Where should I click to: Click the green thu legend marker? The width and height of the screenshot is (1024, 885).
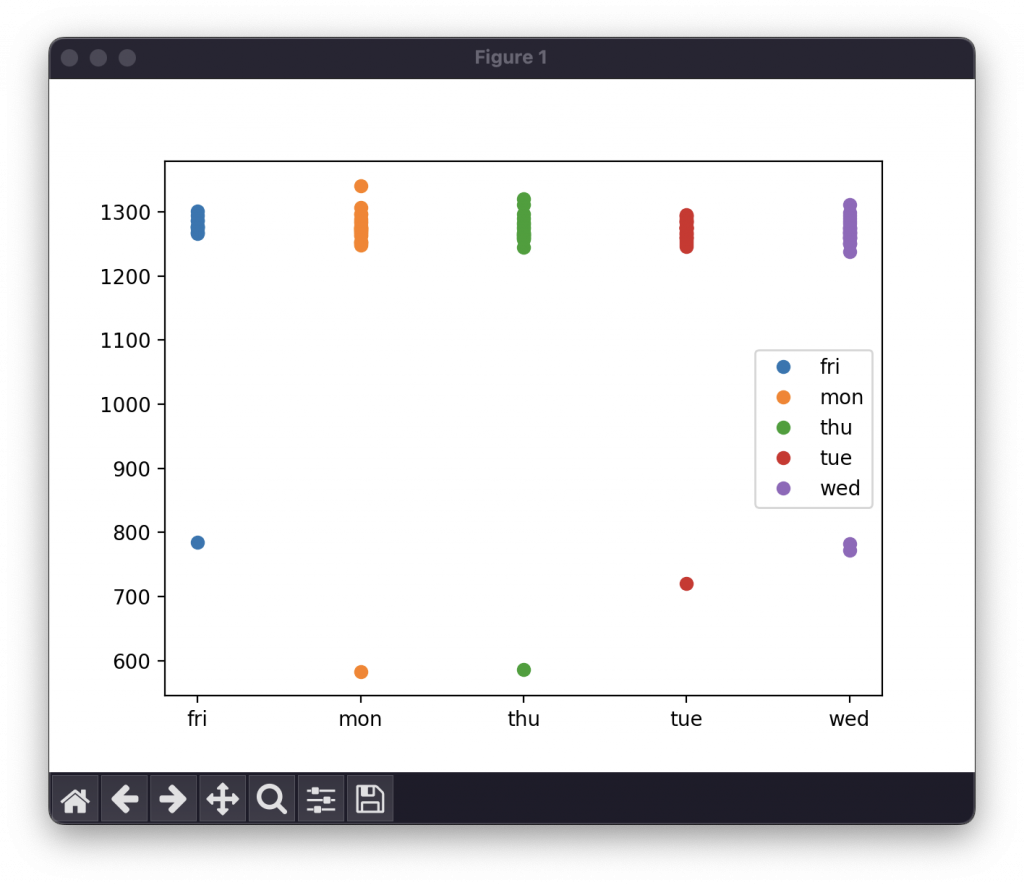tap(784, 428)
